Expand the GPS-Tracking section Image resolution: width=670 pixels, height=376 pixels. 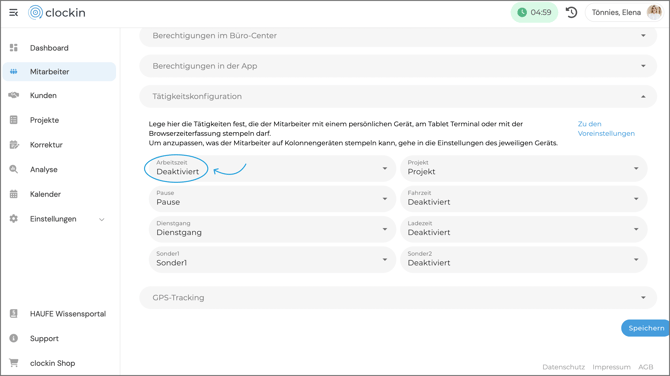[398, 297]
